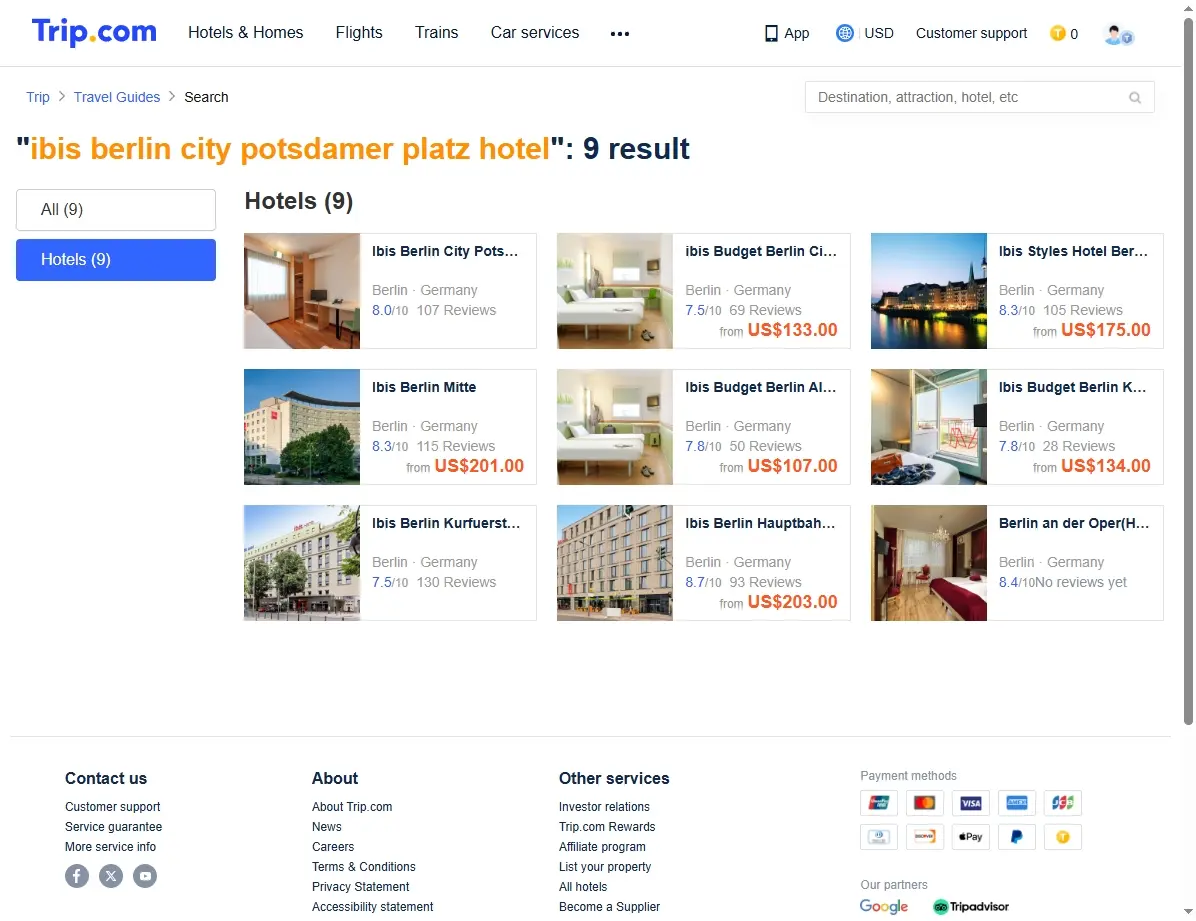Open the ibis Budget Berlin Ci... hotel title
The image size is (1196, 921).
tap(760, 252)
